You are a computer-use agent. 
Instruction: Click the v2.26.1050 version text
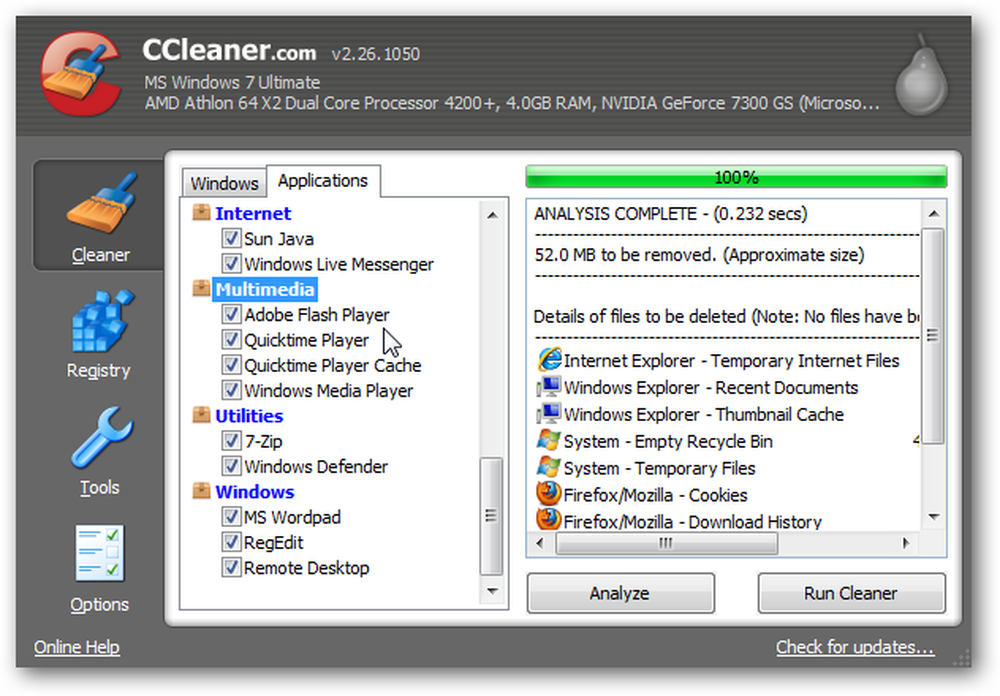[x=376, y=54]
